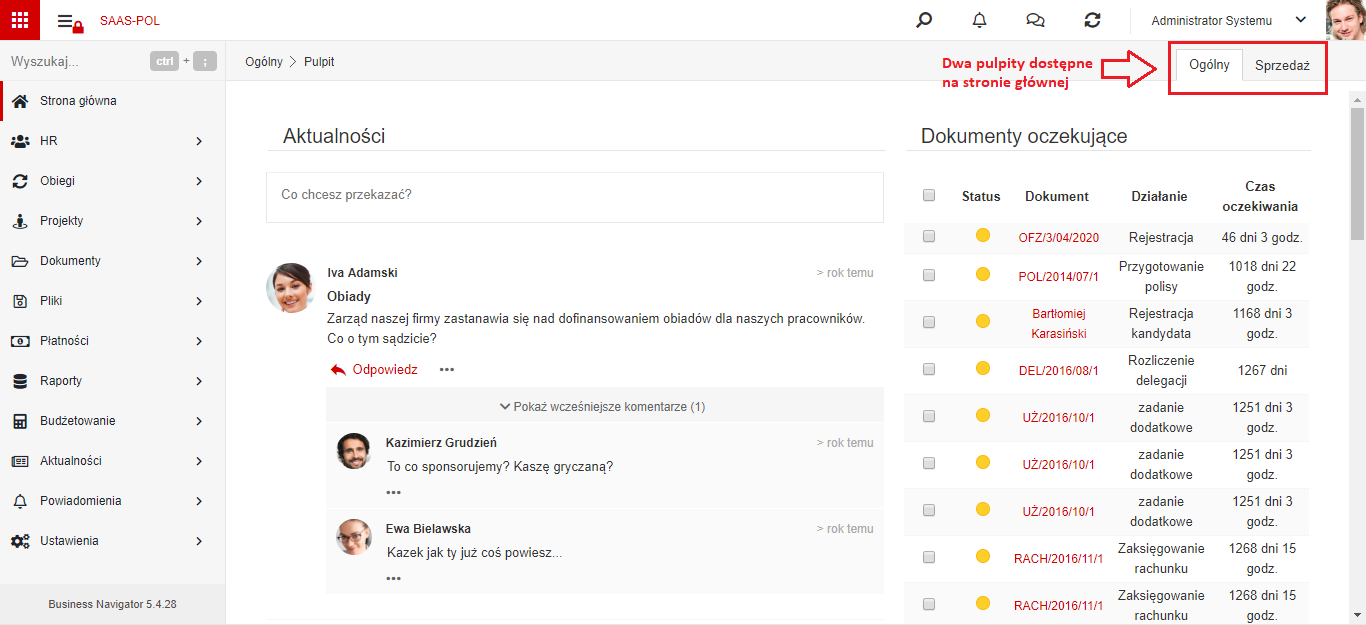Switch to the Sprzedaż dashboard tab

click(x=1282, y=65)
